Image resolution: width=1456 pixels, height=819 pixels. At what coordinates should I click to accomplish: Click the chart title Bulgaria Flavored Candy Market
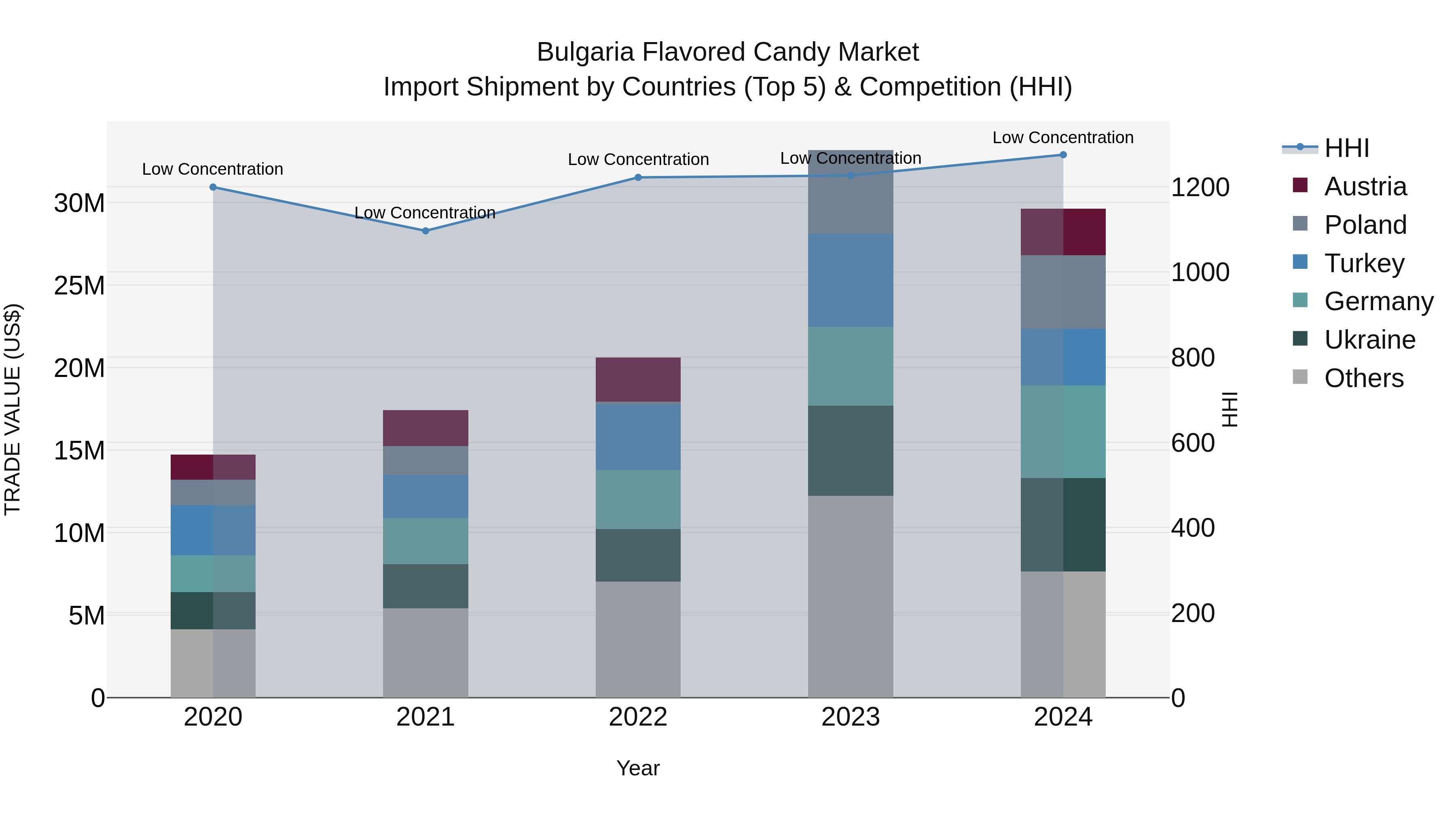(x=728, y=52)
